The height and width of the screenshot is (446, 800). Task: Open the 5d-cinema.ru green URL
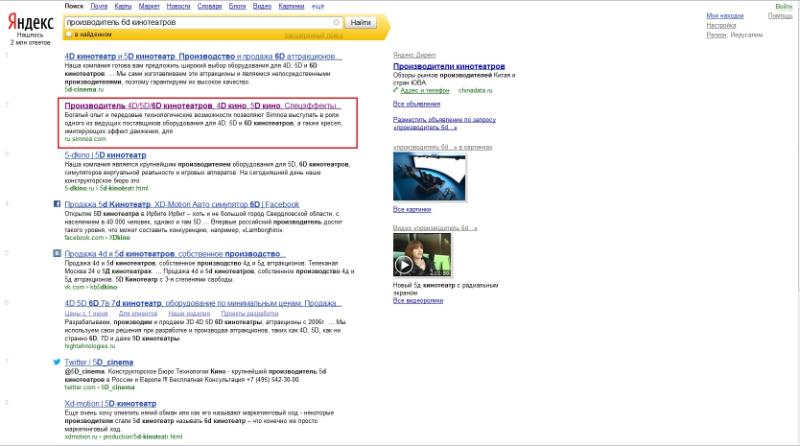84,89
